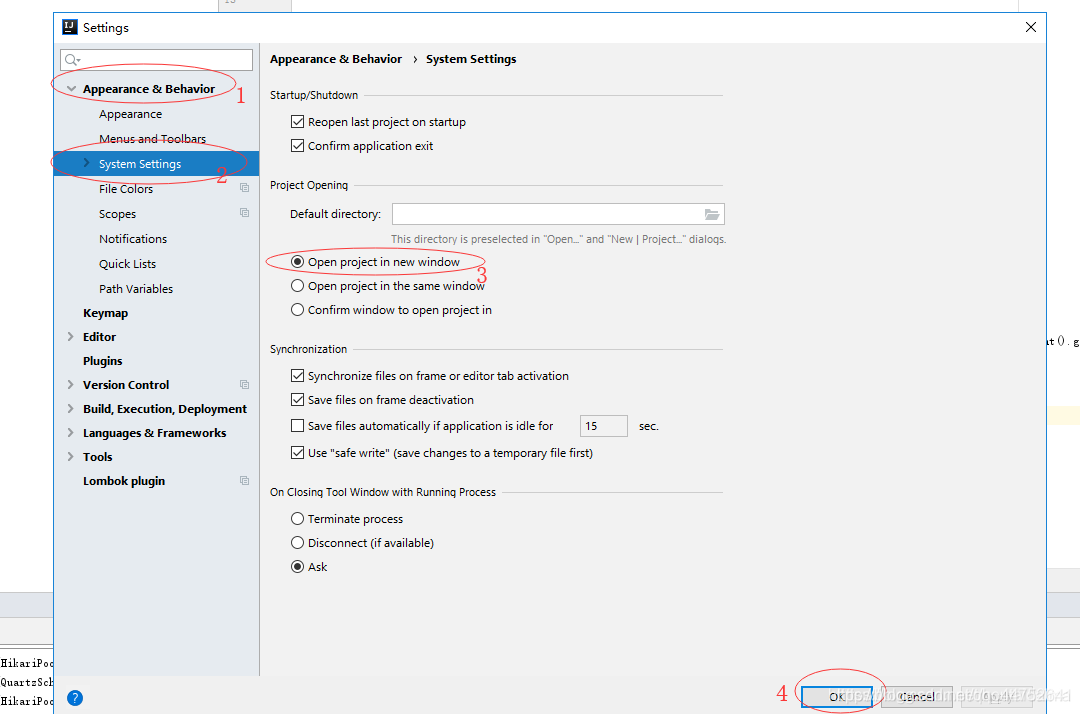Expand the System Settings arrow

click(86, 163)
